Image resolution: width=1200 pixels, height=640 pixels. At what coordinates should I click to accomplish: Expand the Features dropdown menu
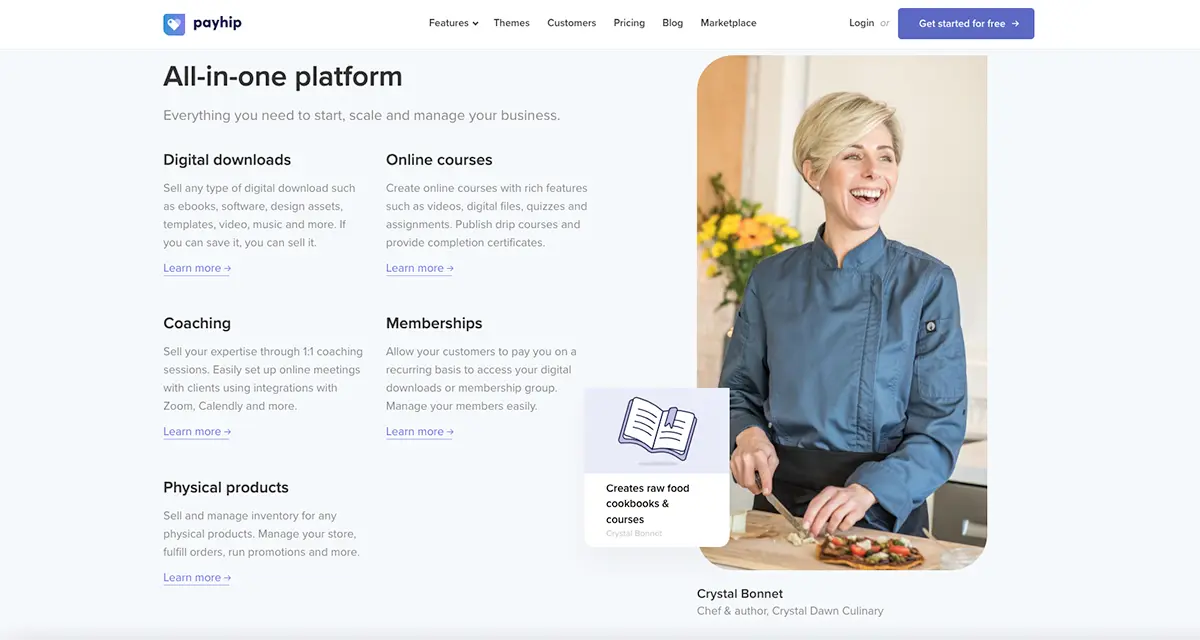(x=453, y=23)
